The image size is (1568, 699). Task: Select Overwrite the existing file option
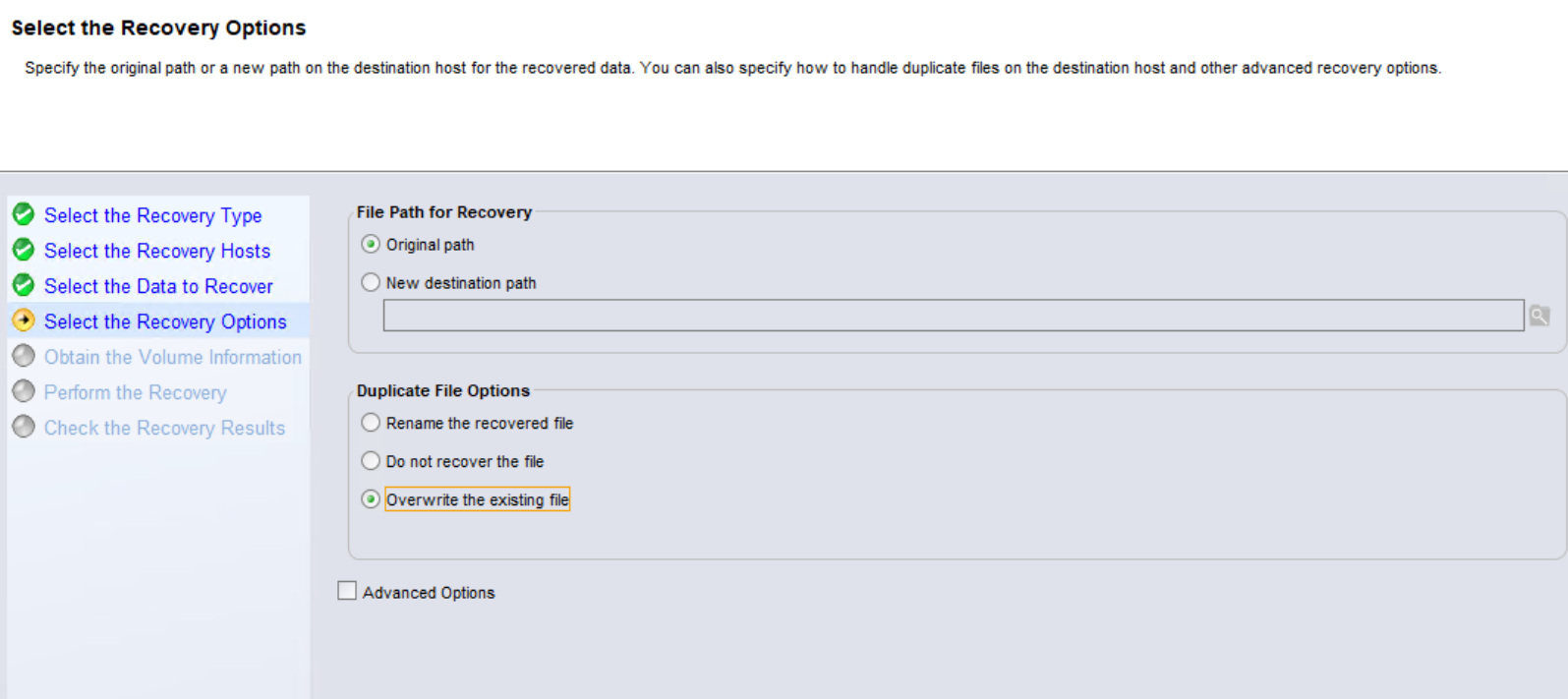(371, 499)
